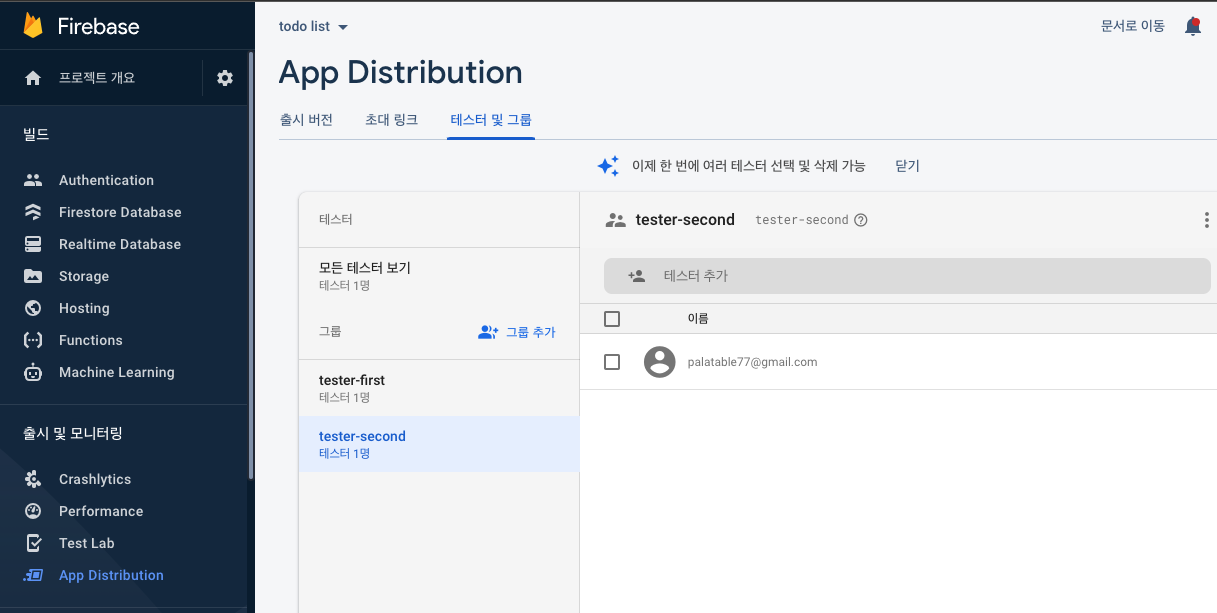The height and width of the screenshot is (613, 1217).
Task: Click the add-person icon in tester field
Action: 636,275
